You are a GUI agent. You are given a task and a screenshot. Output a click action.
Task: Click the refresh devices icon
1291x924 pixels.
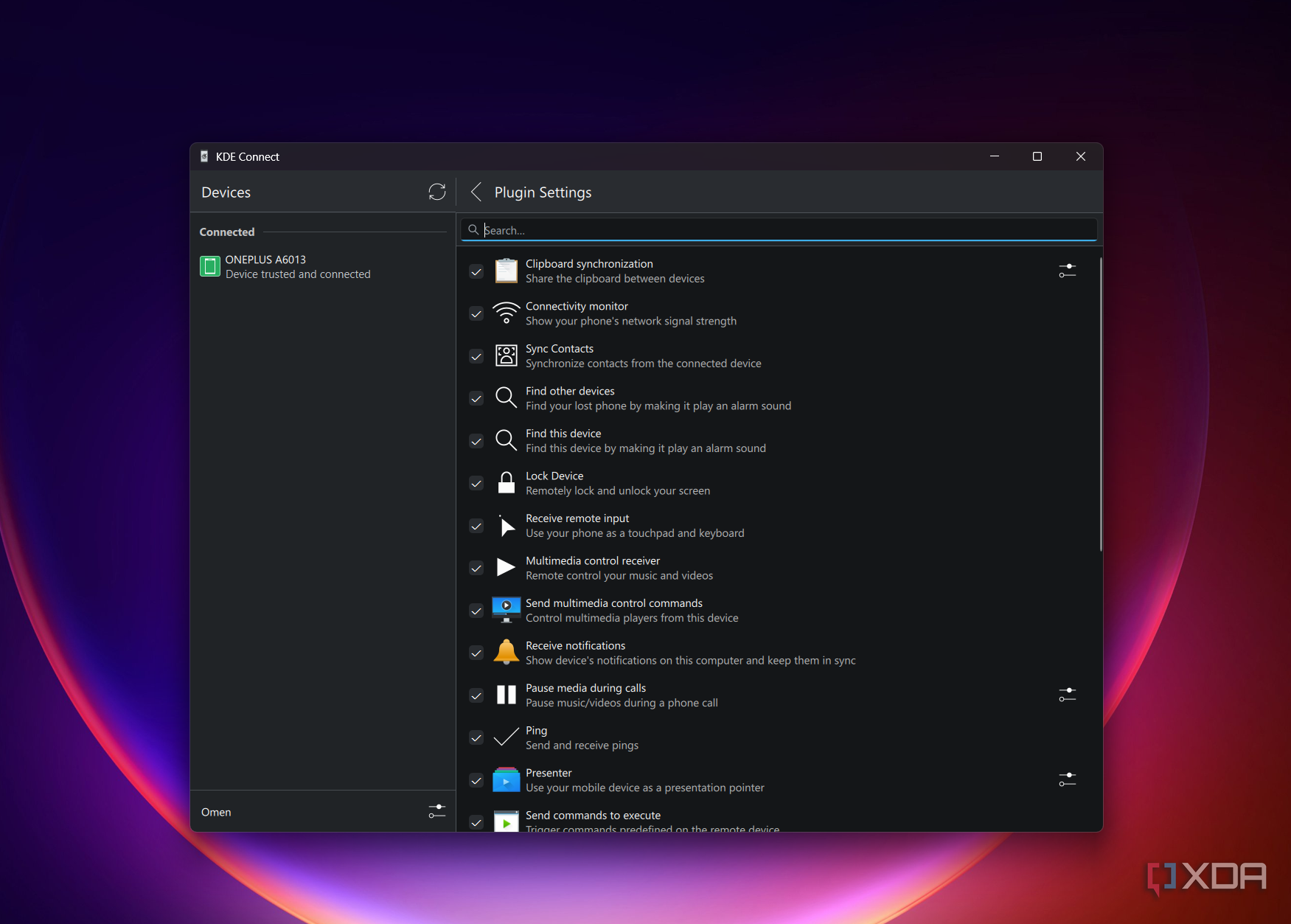coord(437,192)
